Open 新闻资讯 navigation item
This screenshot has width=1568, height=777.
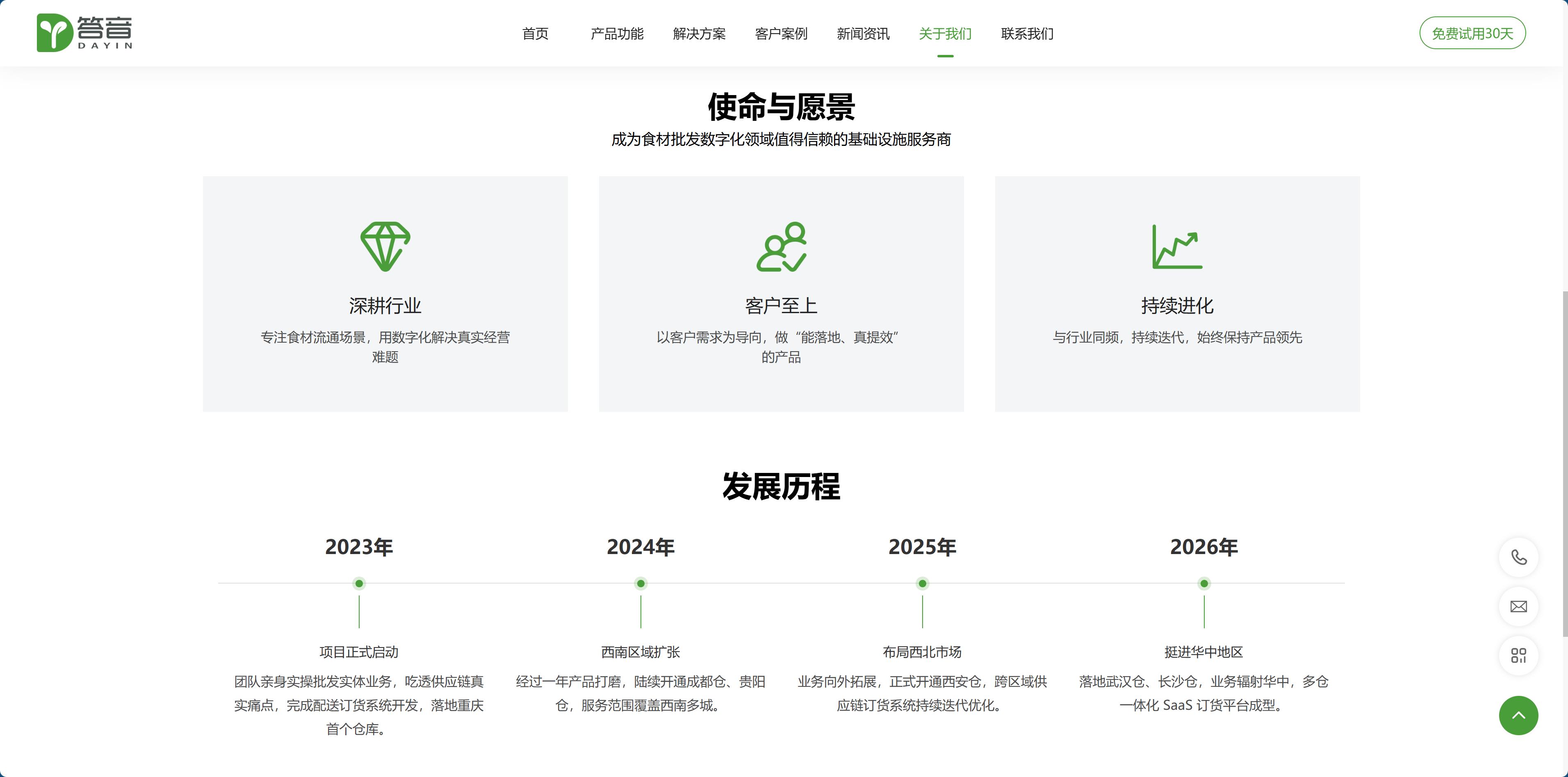point(863,34)
